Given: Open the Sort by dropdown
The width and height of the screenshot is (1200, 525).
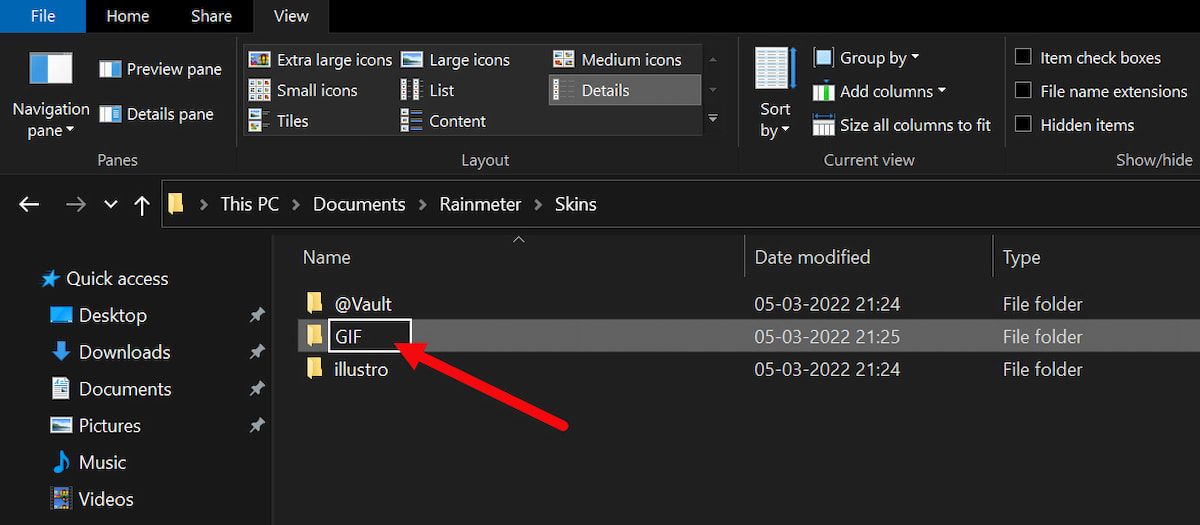Looking at the screenshot, I should coord(774,92).
